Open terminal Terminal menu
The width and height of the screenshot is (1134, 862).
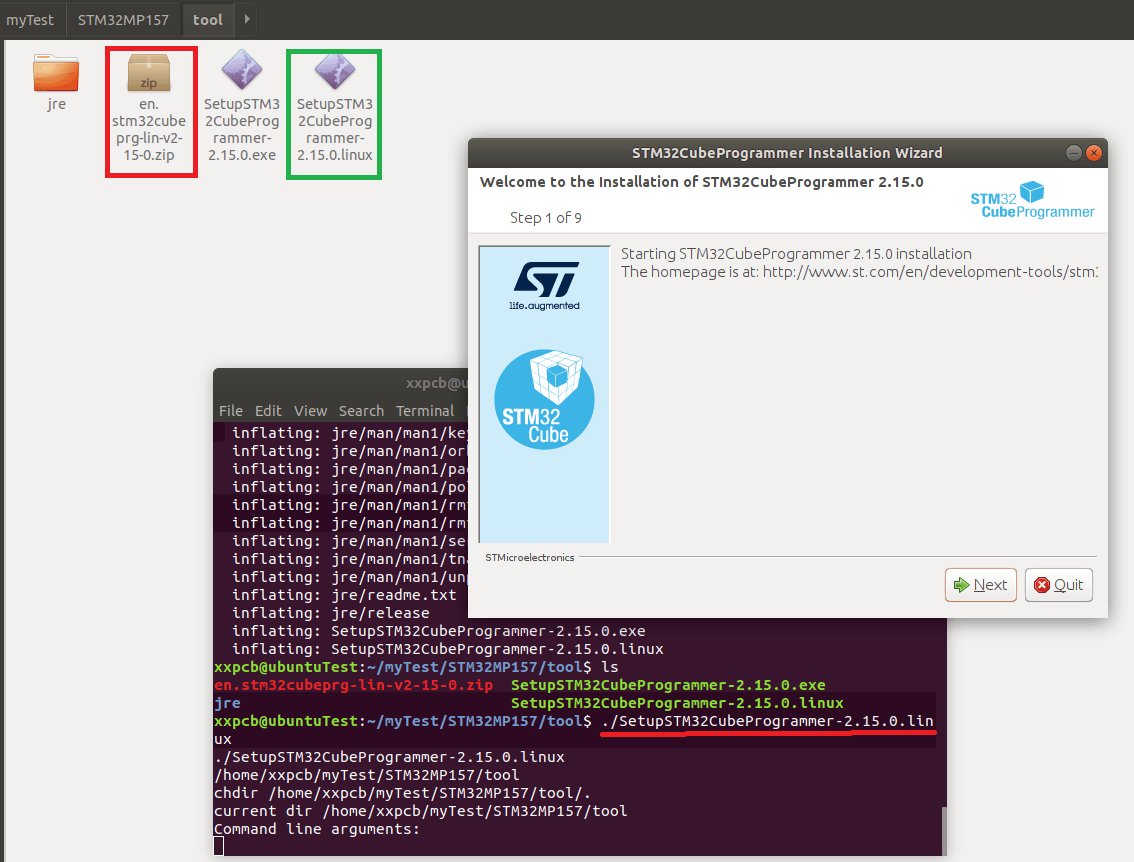[425, 411]
